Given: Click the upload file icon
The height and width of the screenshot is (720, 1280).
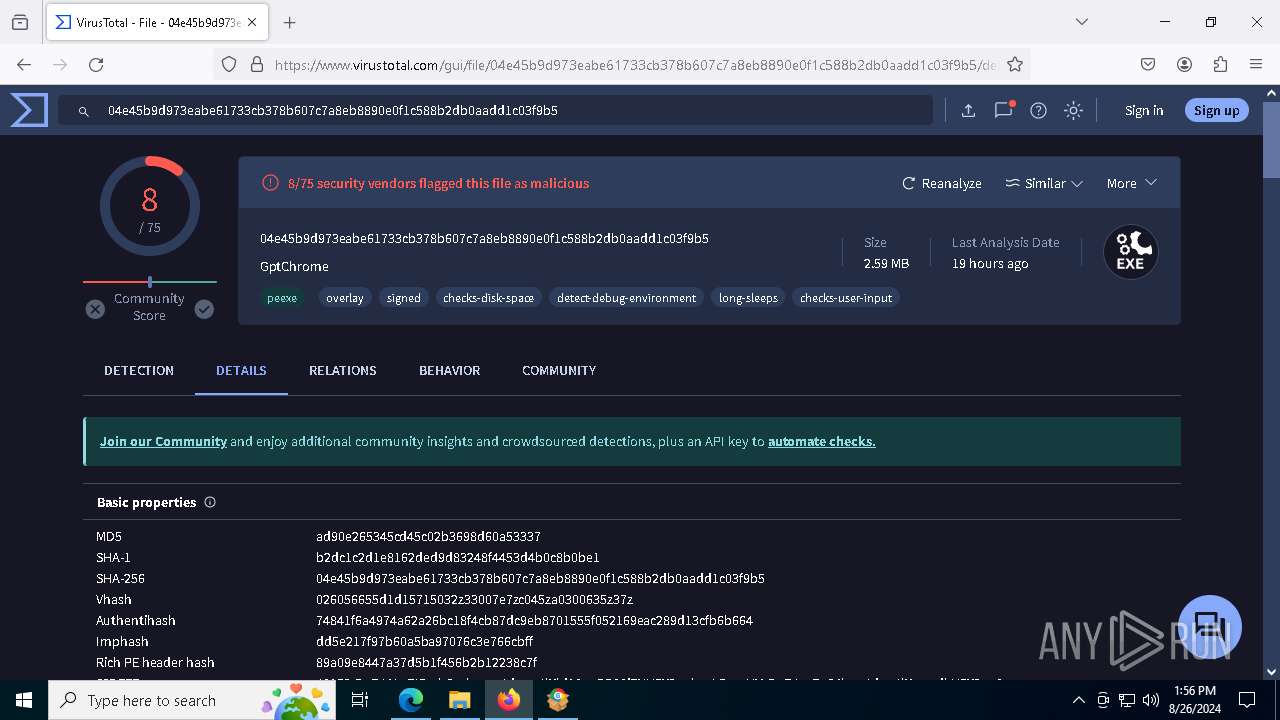Looking at the screenshot, I should [x=968, y=111].
